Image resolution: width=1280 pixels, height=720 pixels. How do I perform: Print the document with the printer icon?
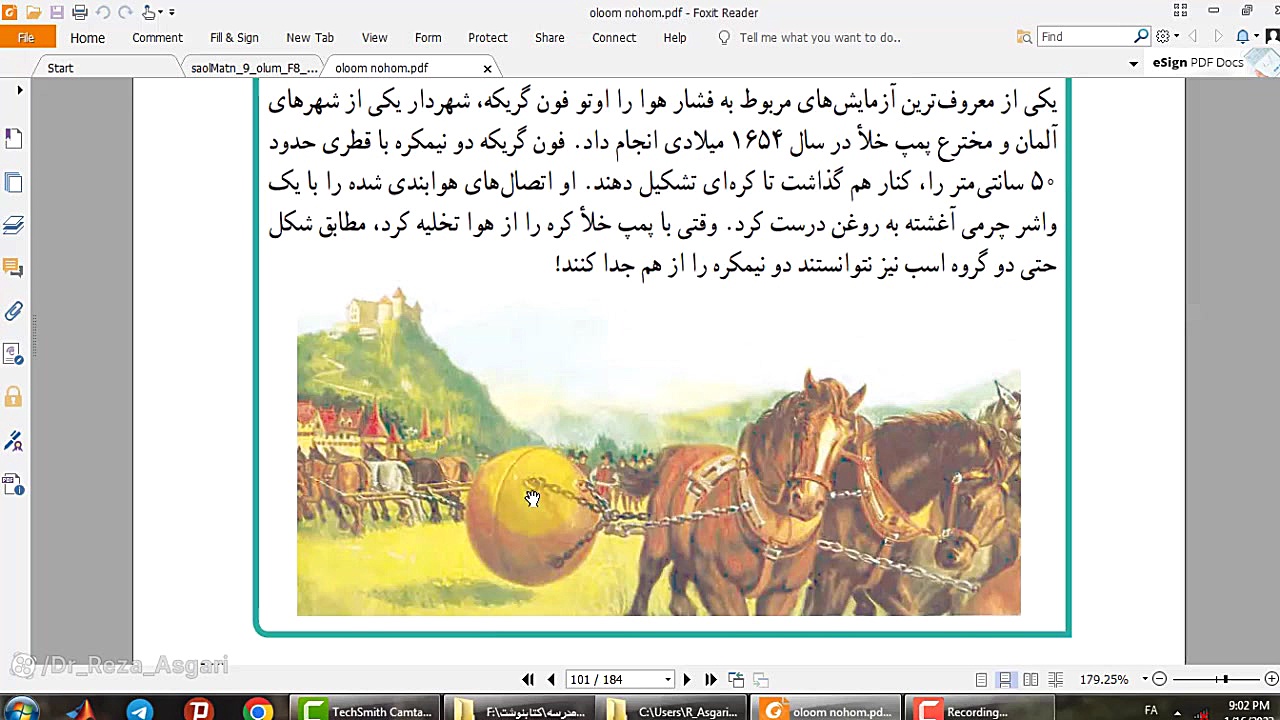click(x=80, y=12)
